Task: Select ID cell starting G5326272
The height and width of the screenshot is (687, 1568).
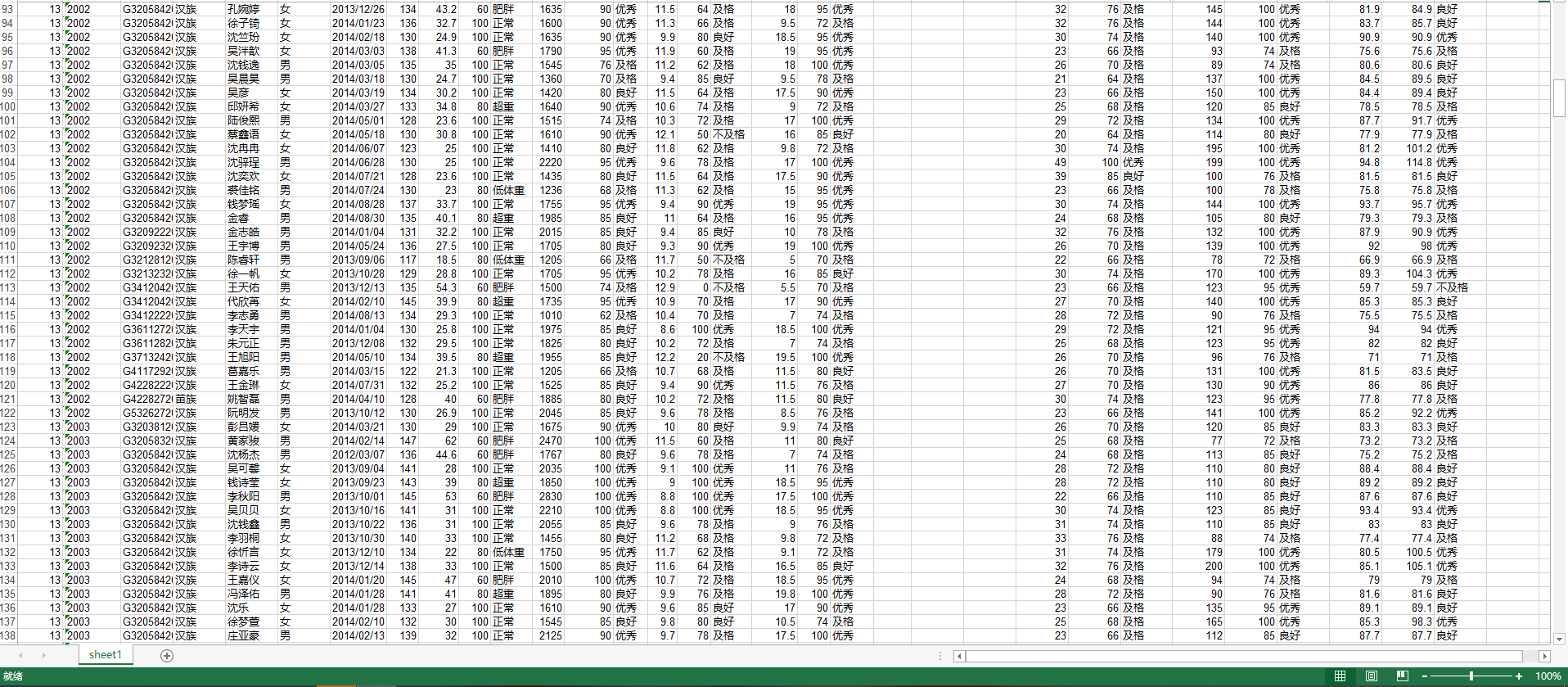Action: (x=146, y=413)
